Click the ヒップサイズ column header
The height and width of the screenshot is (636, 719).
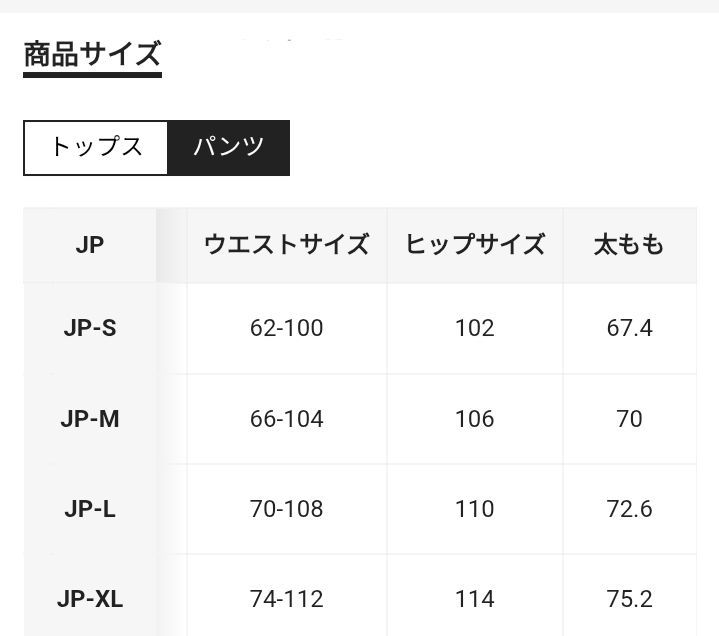[x=475, y=245]
